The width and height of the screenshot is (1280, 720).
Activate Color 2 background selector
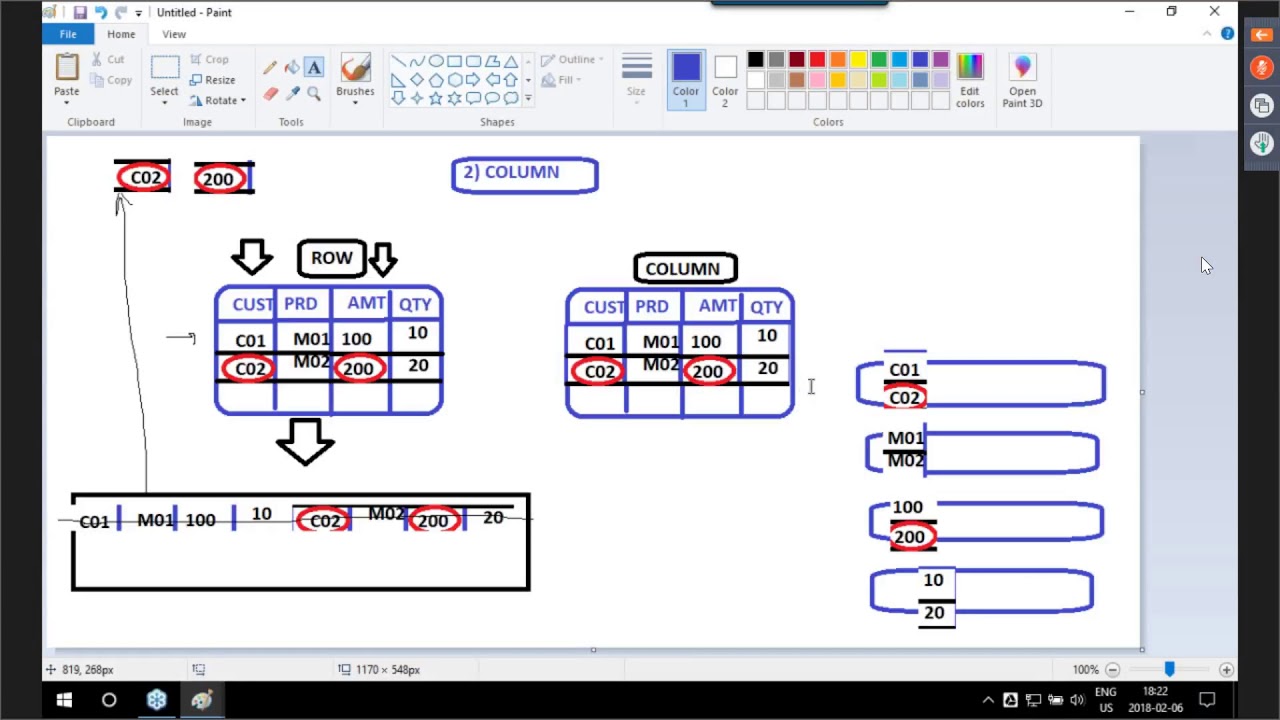(725, 80)
